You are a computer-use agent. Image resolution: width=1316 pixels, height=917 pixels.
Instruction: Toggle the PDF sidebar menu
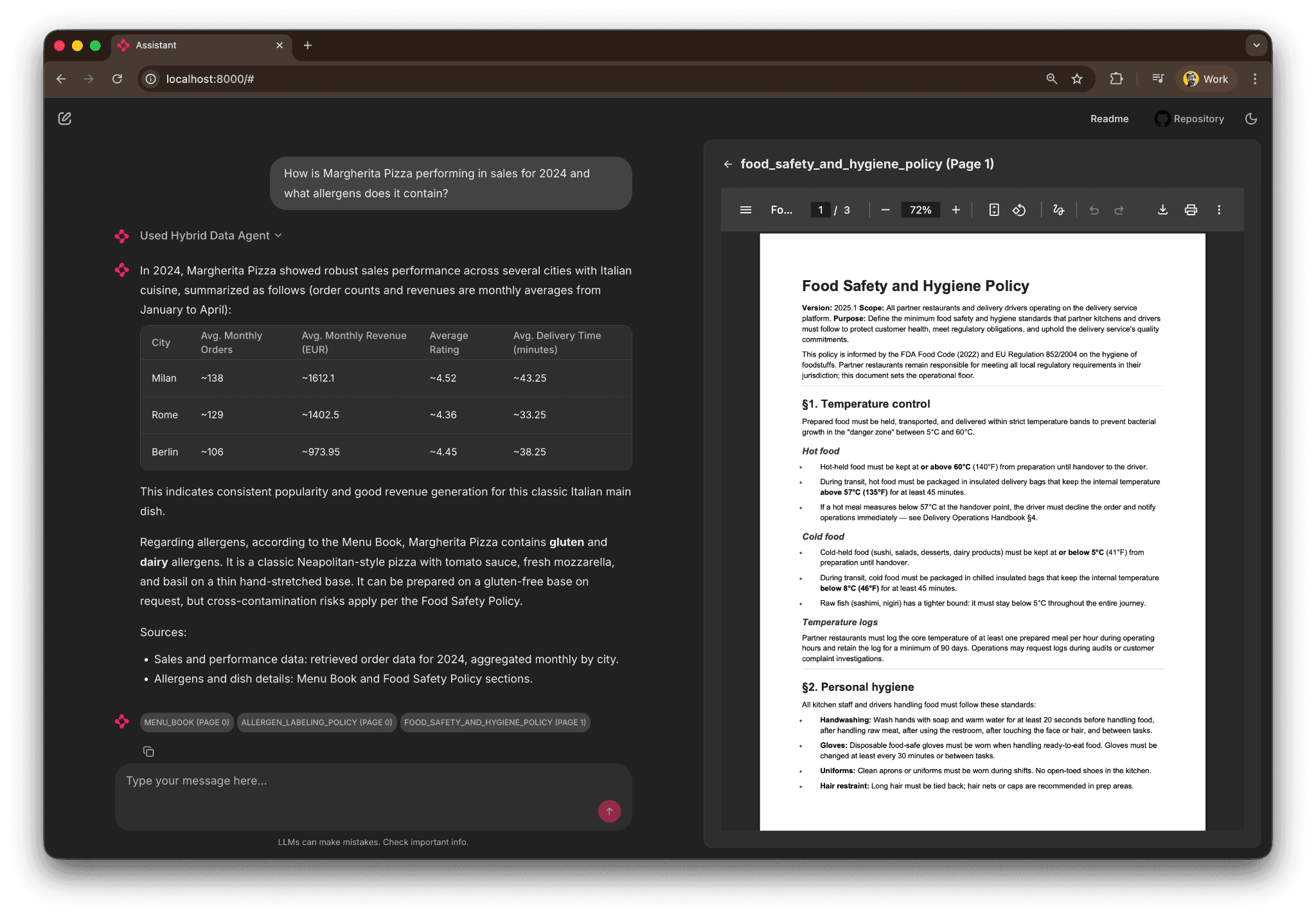tap(745, 209)
